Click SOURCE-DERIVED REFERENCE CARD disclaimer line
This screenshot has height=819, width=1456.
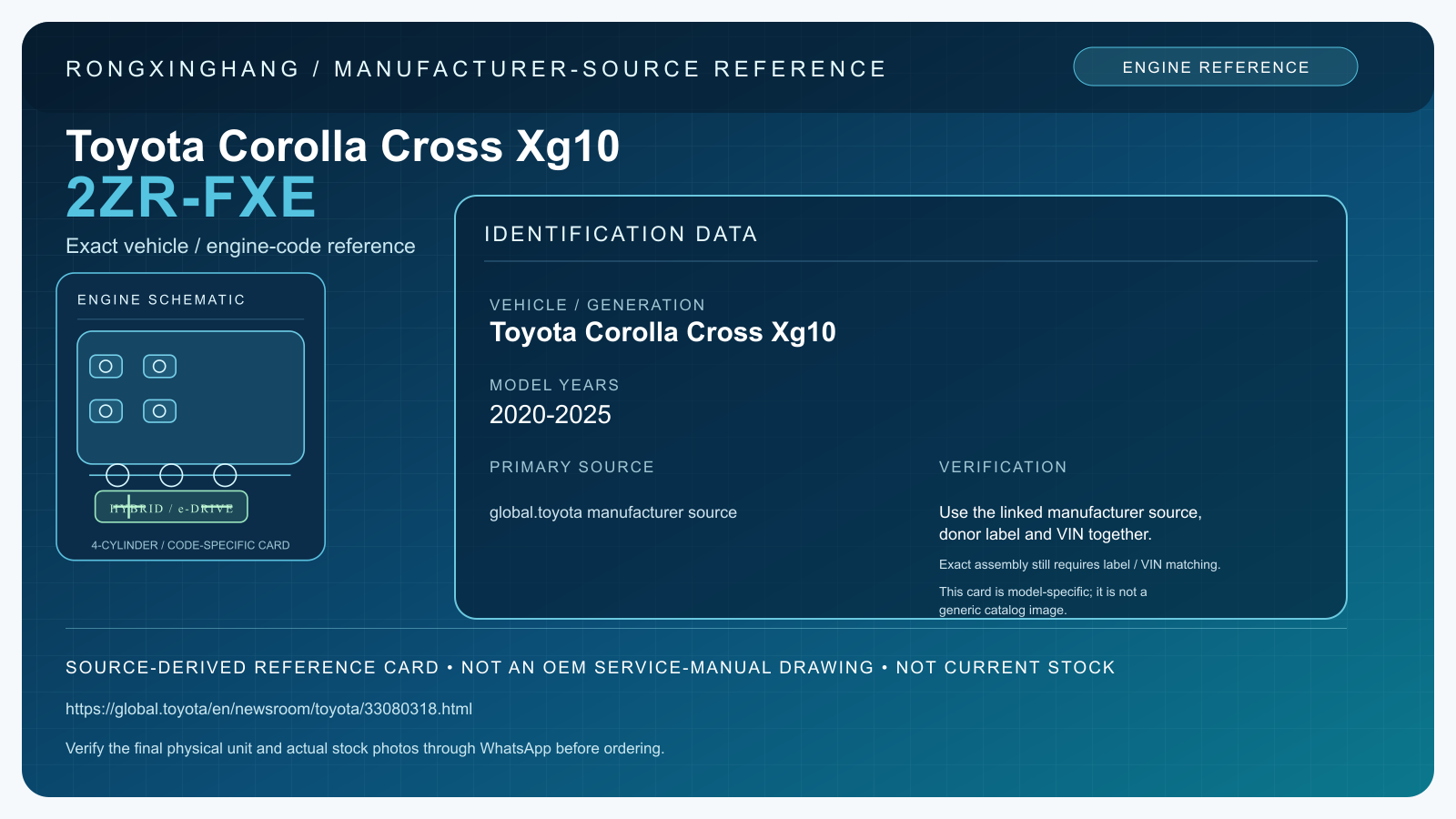591,667
